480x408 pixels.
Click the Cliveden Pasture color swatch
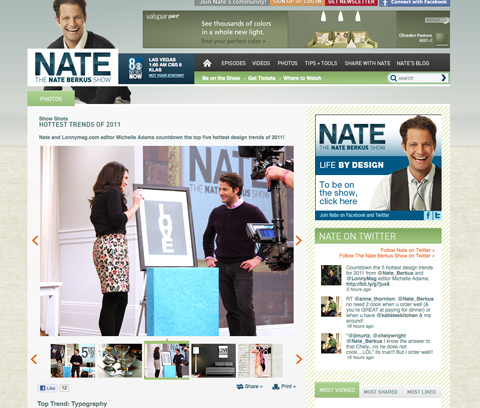pyautogui.click(x=442, y=39)
